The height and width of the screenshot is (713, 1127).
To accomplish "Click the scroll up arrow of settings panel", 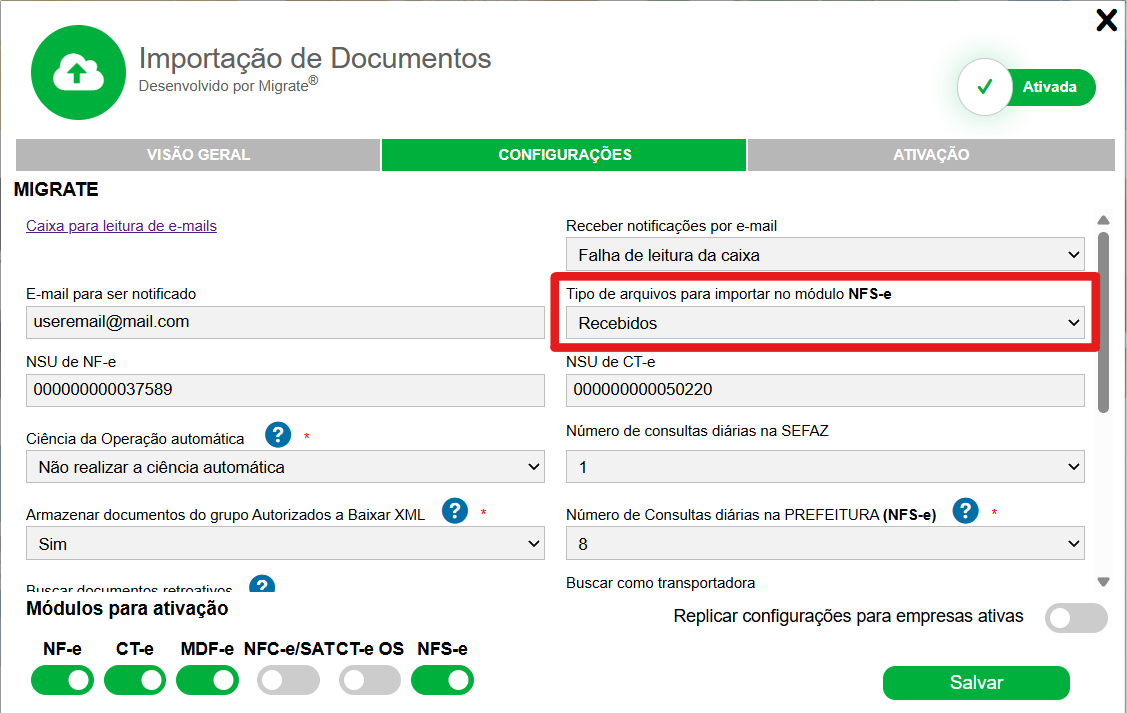I will pos(1103,221).
